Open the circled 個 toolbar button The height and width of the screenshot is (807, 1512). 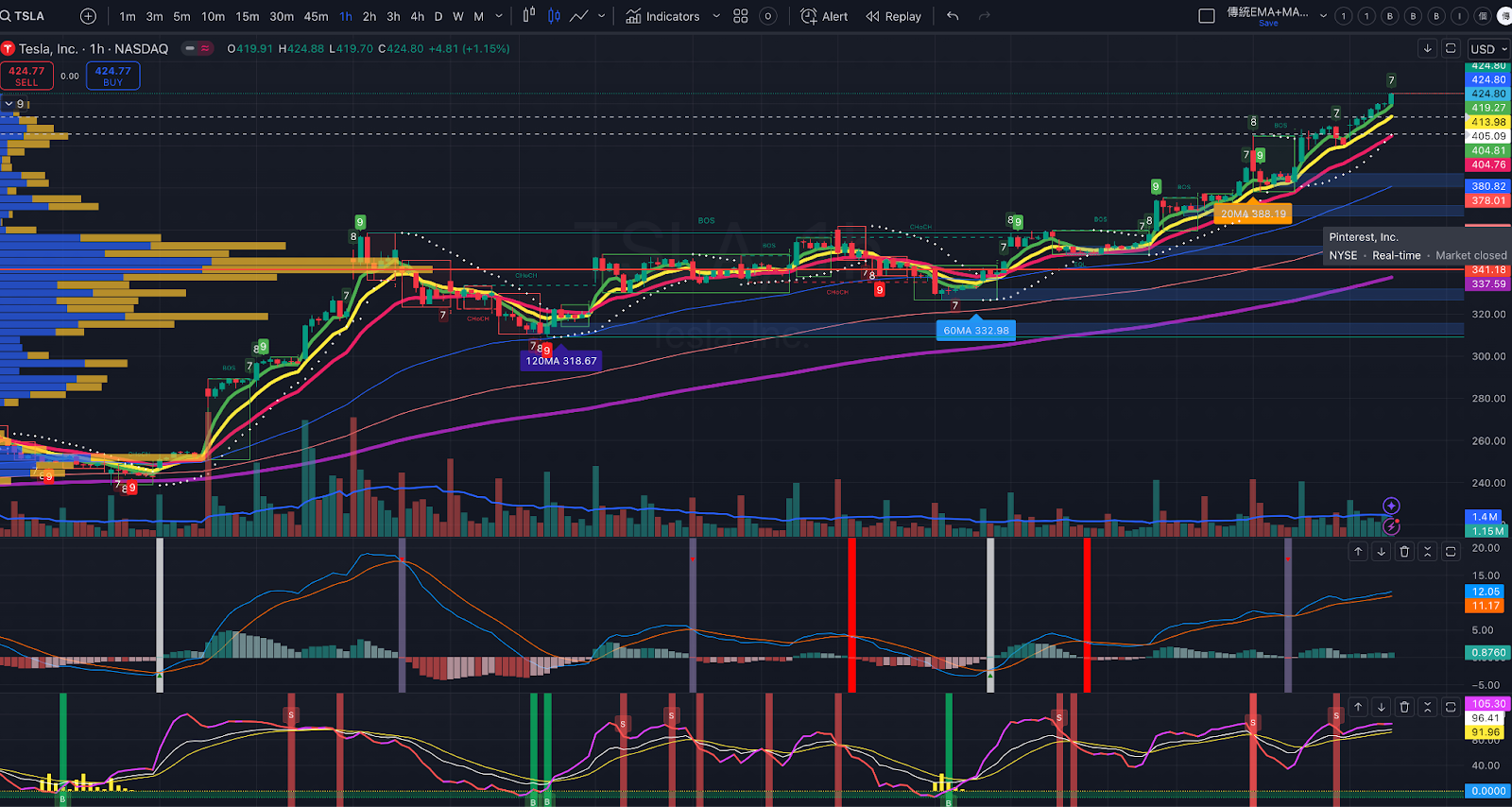tap(1483, 16)
